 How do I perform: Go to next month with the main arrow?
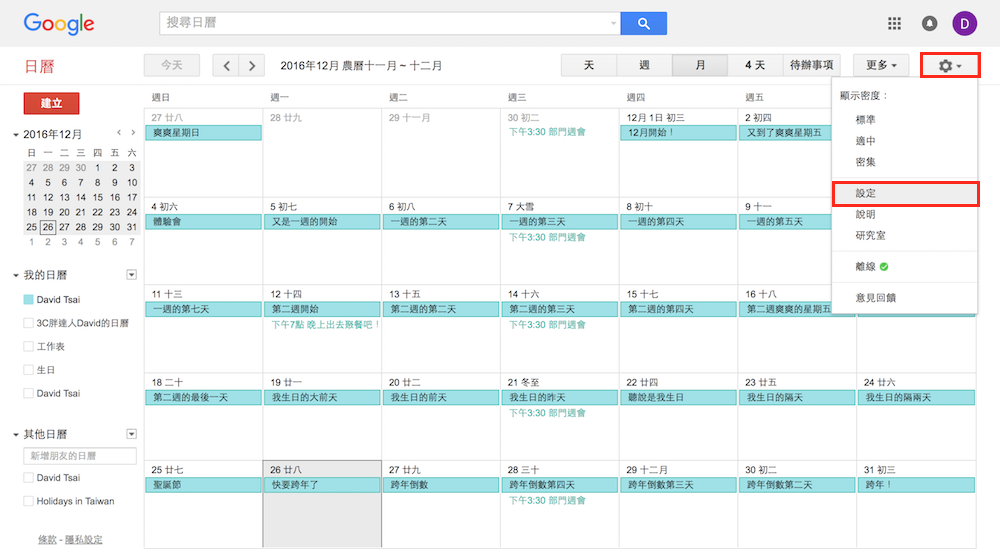point(252,66)
